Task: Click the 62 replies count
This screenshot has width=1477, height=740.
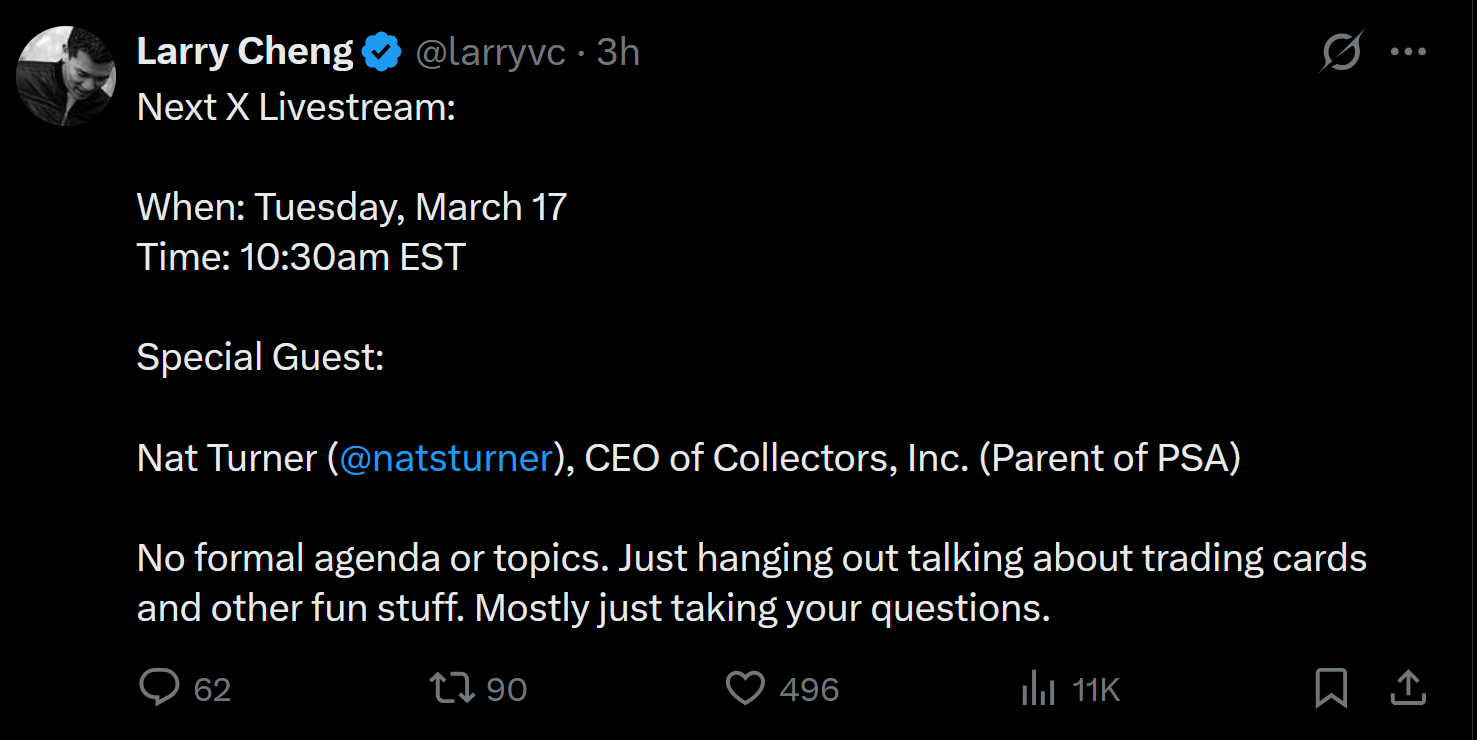Action: coord(212,690)
